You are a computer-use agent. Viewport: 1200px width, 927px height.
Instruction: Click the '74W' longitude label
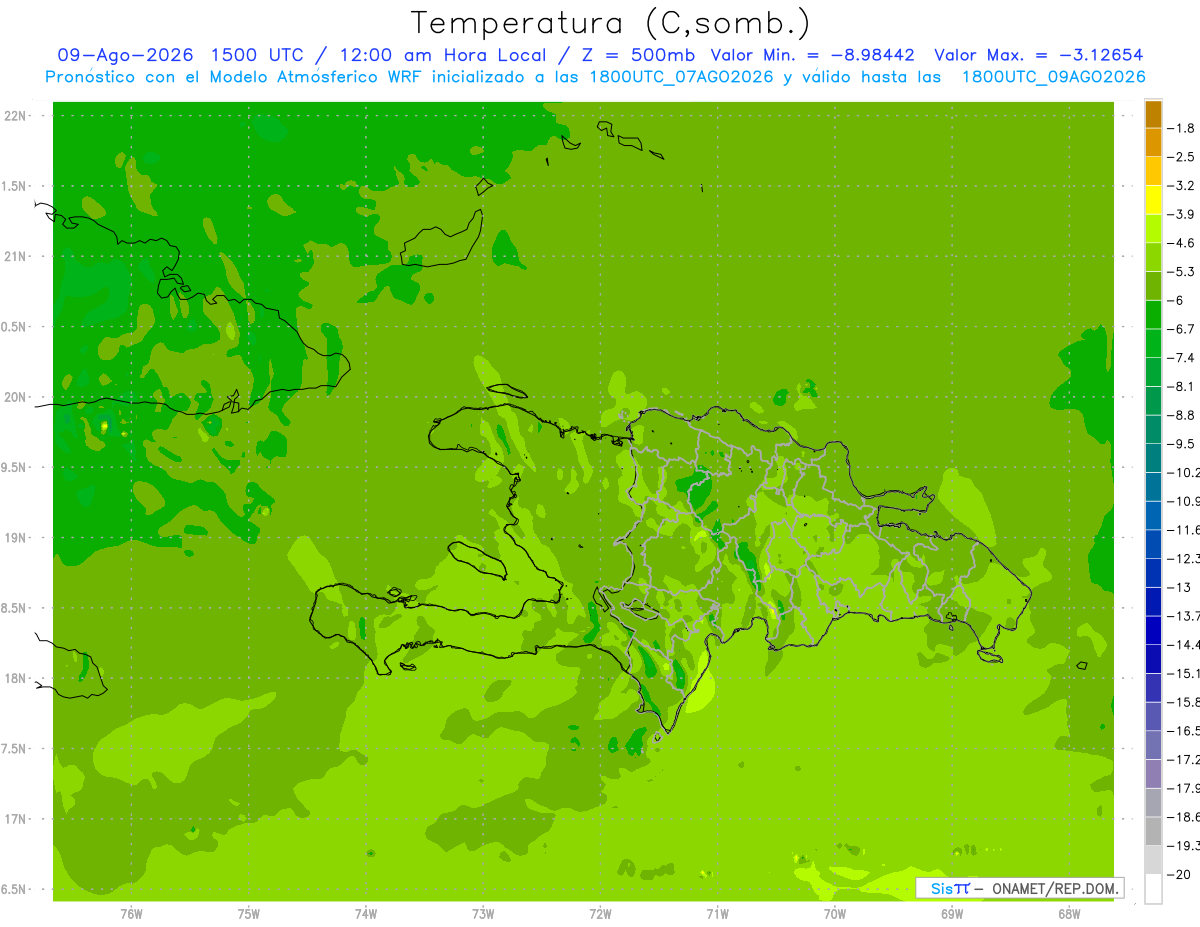pyautogui.click(x=365, y=913)
